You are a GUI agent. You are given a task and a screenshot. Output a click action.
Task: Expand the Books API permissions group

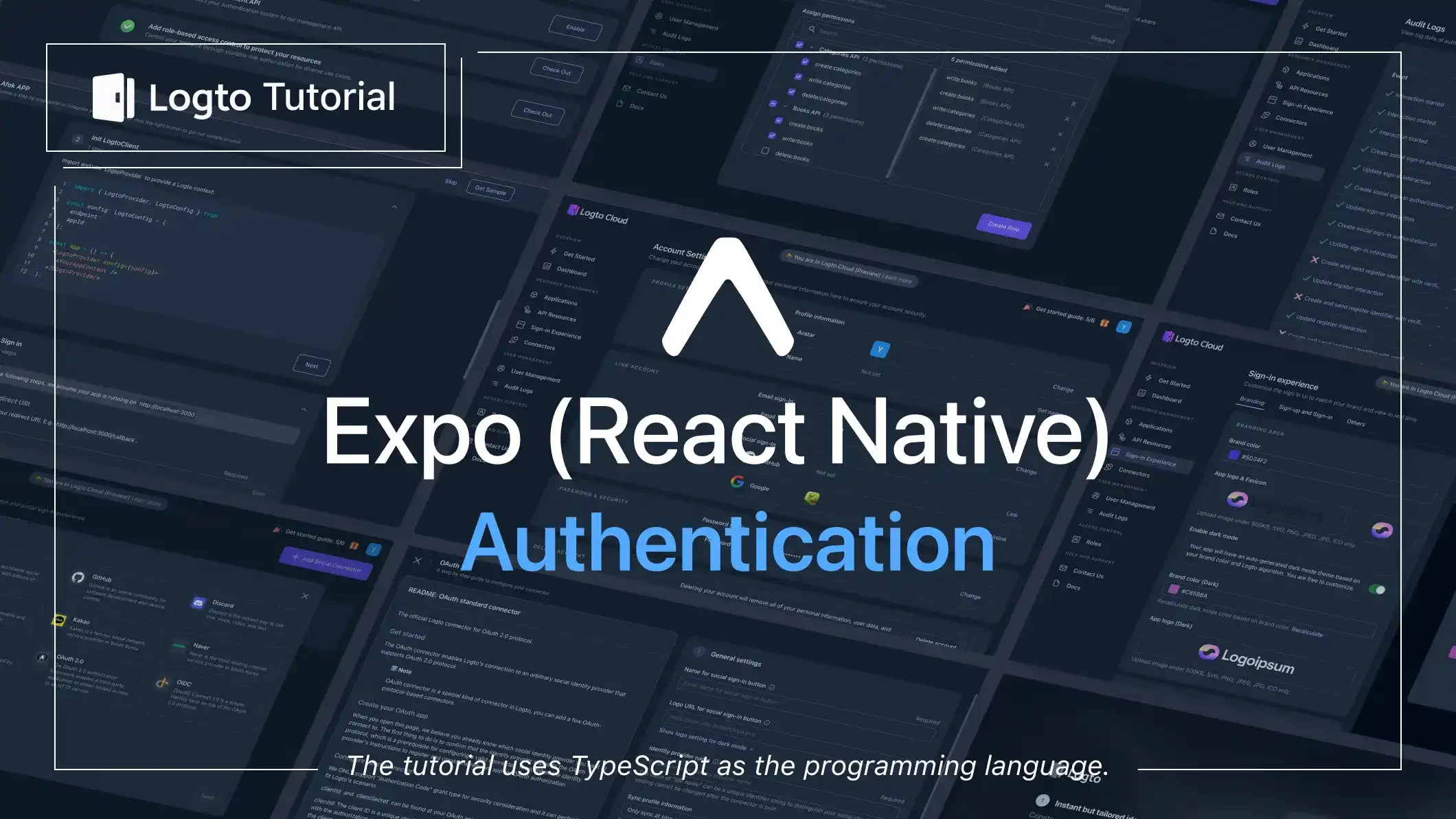point(784,107)
